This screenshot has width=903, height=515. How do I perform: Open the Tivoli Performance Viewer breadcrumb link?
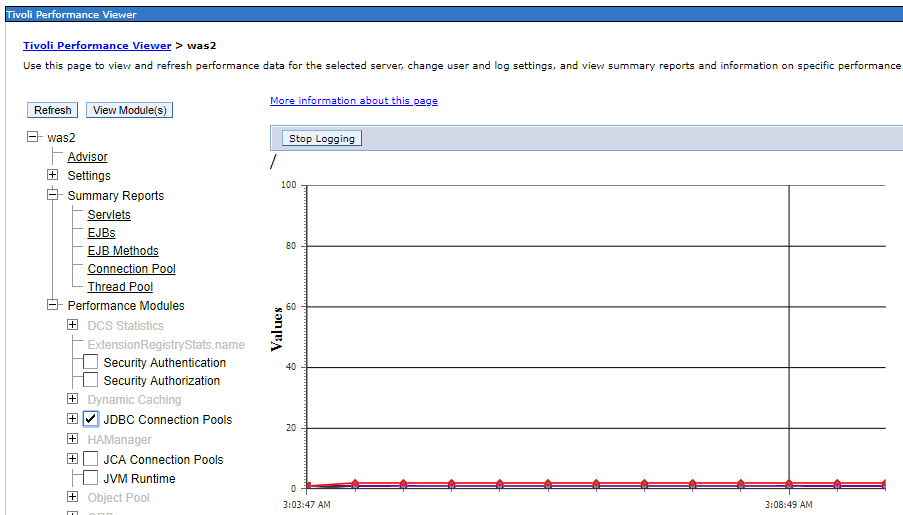(x=97, y=46)
